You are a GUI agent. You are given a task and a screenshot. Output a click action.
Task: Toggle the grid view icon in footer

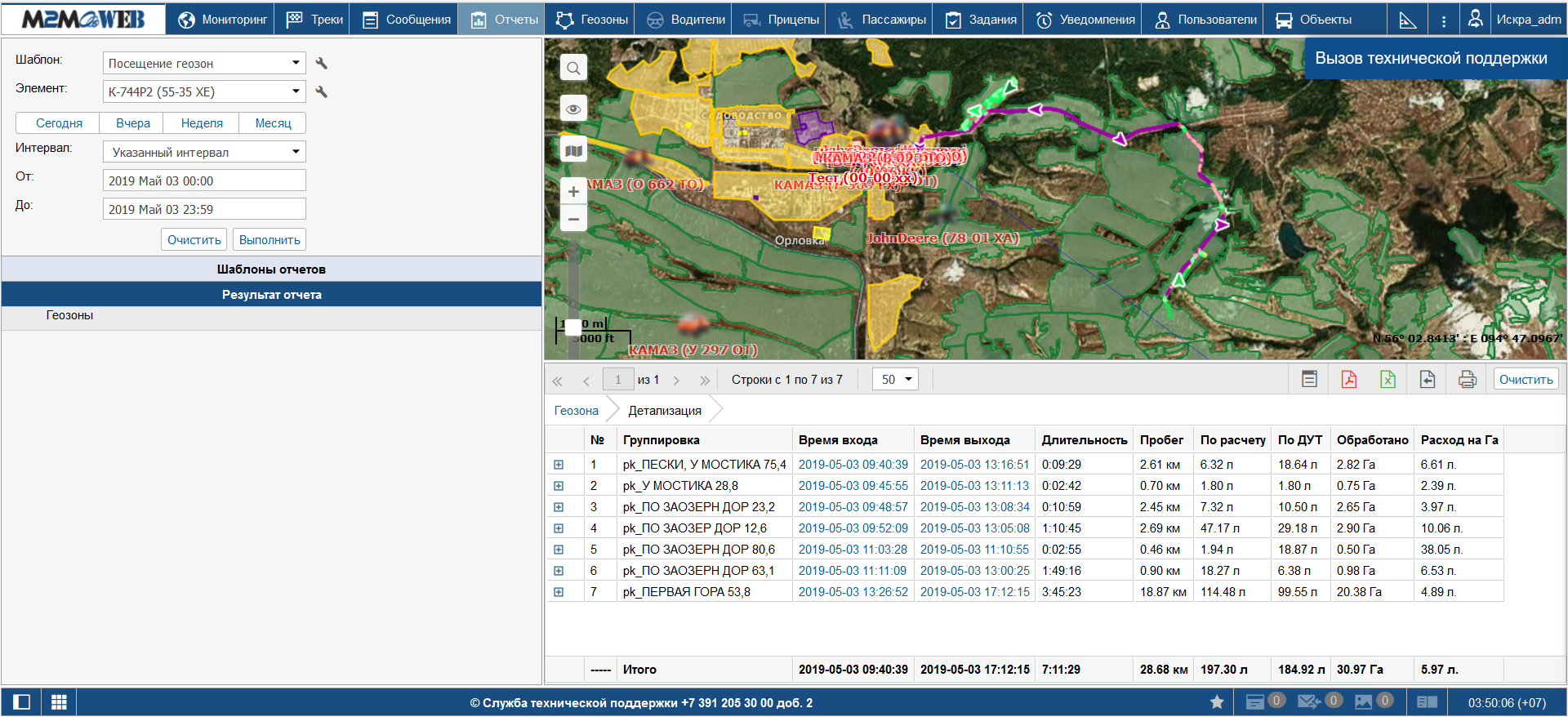pyautogui.click(x=59, y=702)
